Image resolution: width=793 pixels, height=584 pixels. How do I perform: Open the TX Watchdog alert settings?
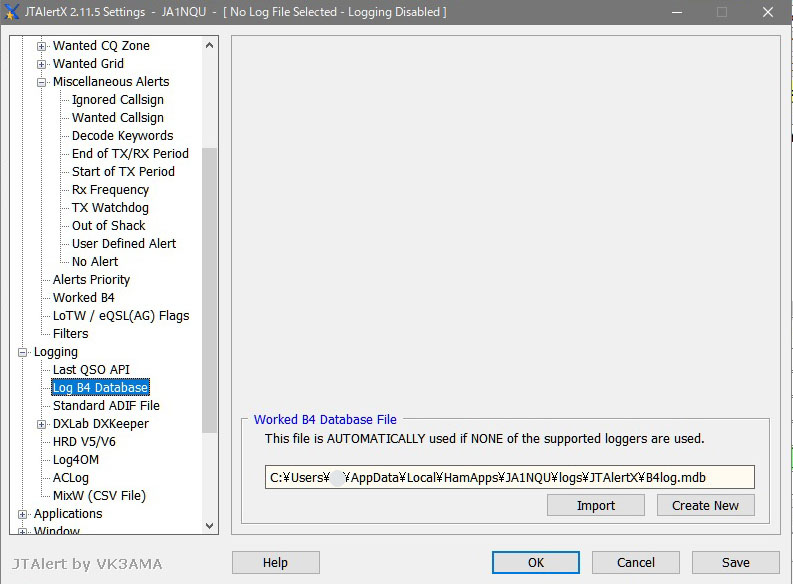(110, 208)
